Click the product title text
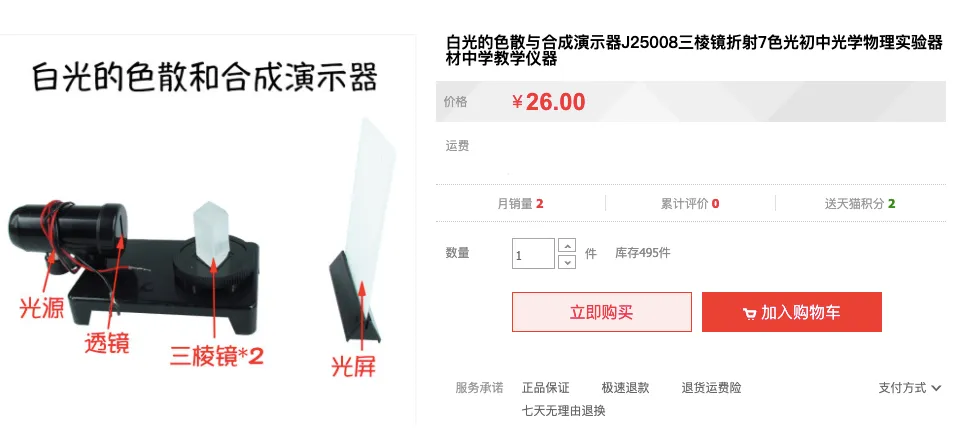 694,51
